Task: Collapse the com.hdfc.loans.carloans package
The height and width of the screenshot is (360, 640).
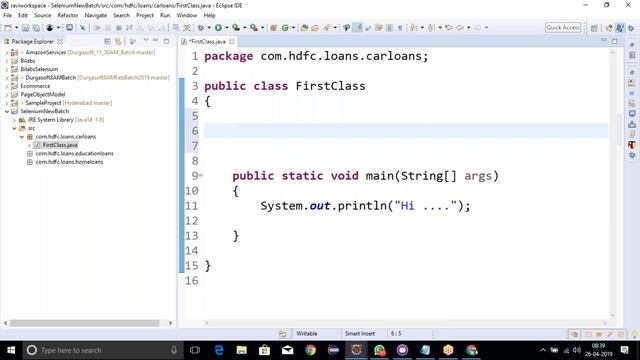Action: (22, 137)
